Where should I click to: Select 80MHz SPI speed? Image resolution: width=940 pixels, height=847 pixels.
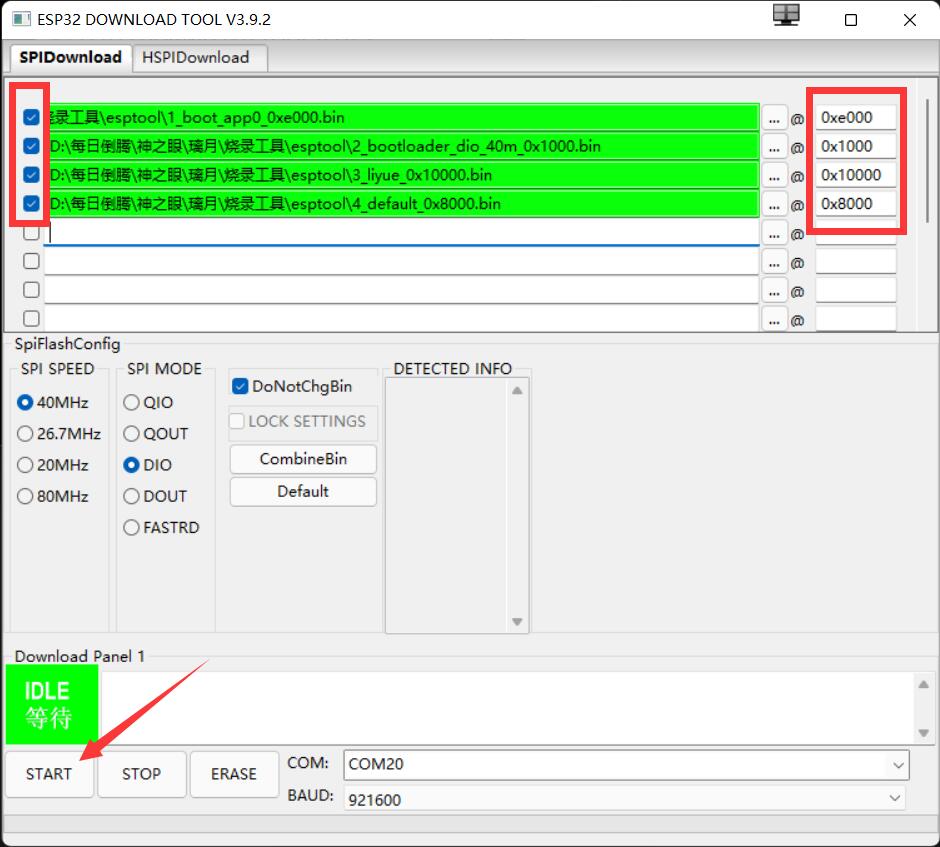click(x=53, y=496)
